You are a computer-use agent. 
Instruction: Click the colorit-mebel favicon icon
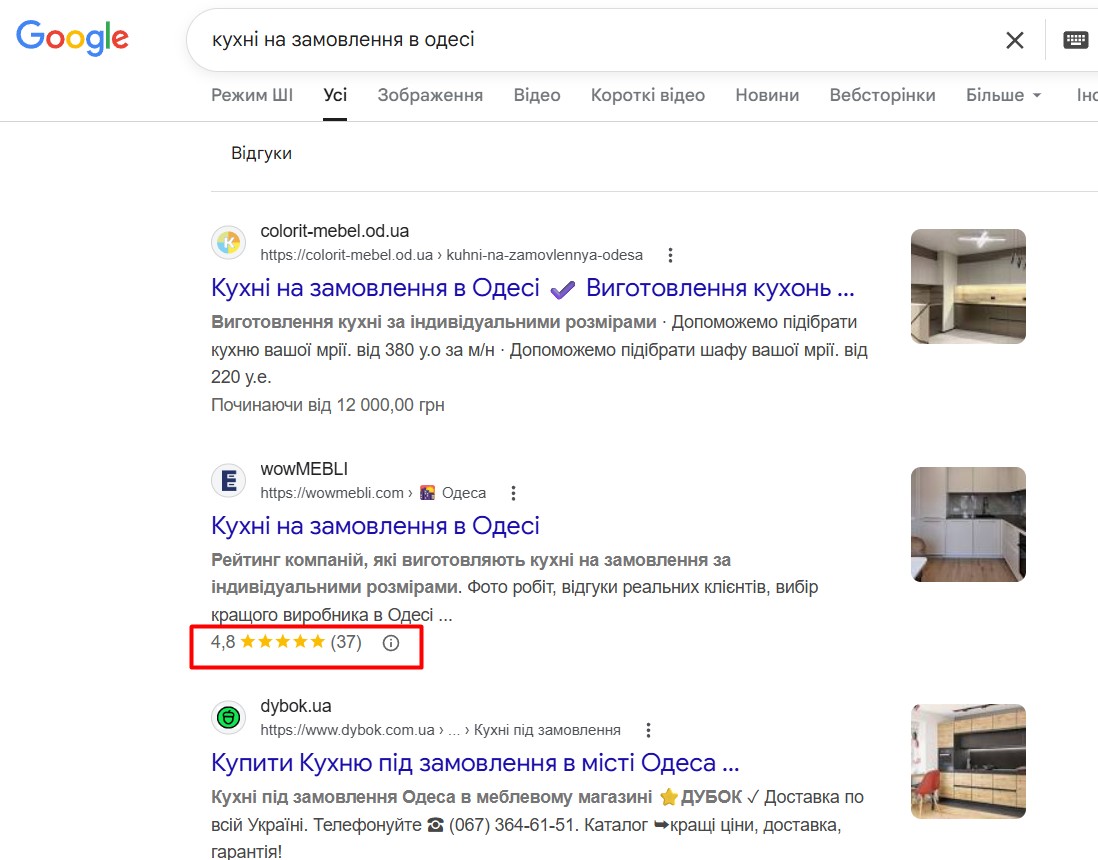tap(228, 243)
